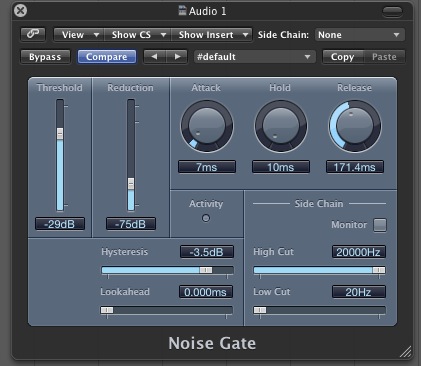The image size is (421, 366).
Task: Open the Show Insert dropdown
Action: 211,35
